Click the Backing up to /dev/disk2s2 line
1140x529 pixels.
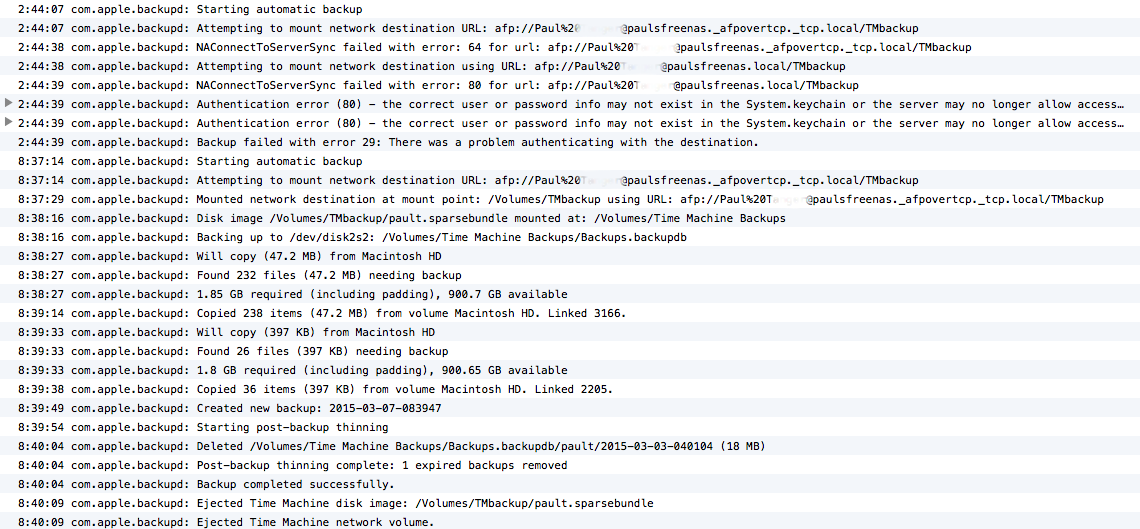tap(570, 237)
